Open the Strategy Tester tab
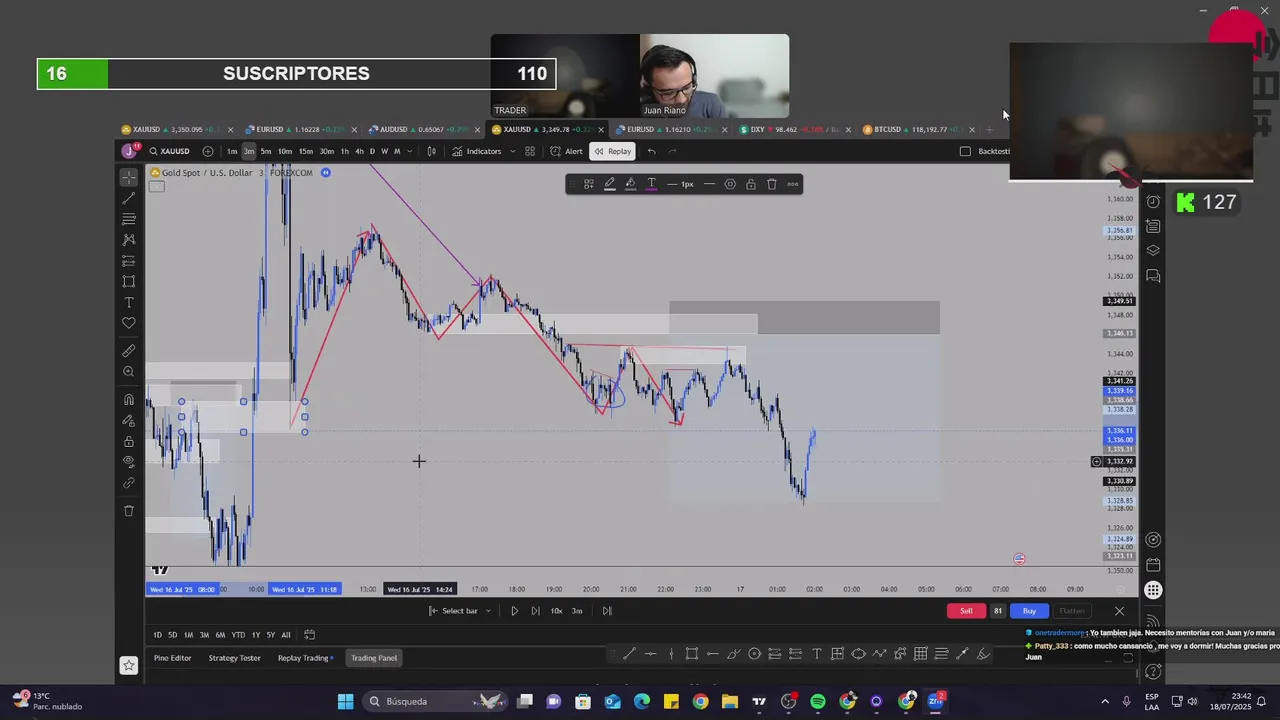The width and height of the screenshot is (1280, 720). coord(234,658)
